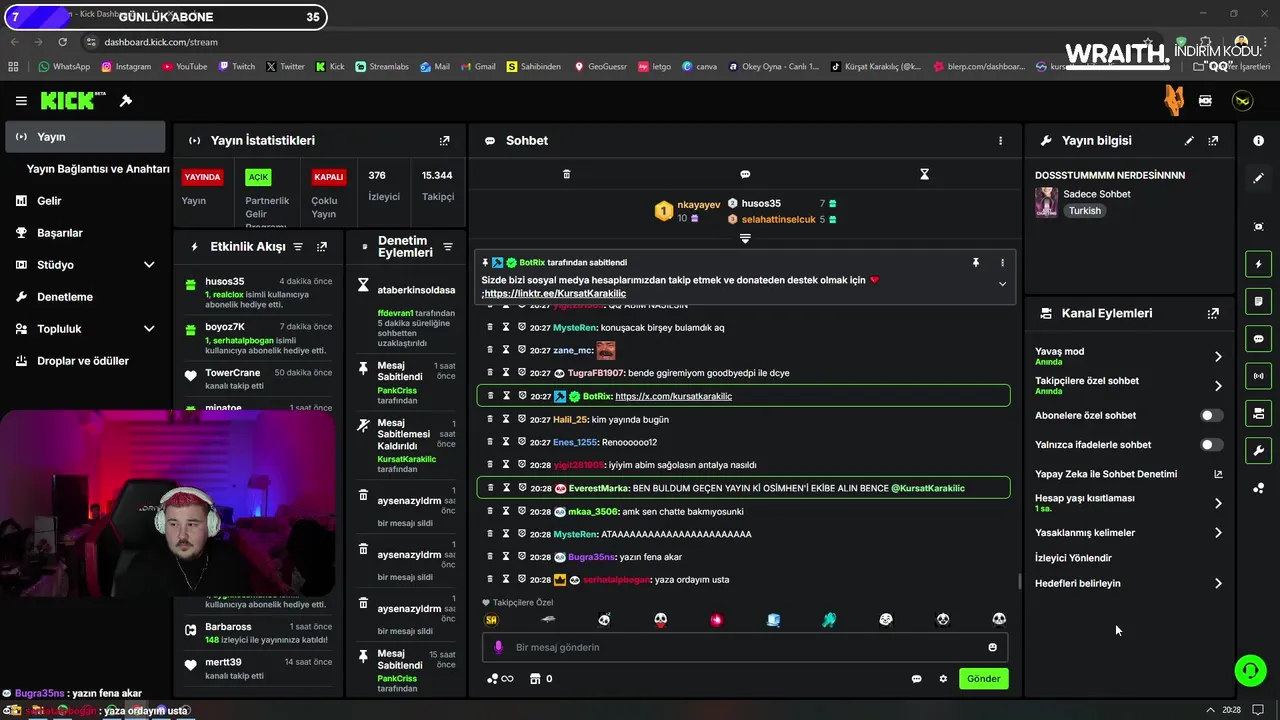This screenshot has height=720, width=1280.
Task: Open Yasaklanmış kelimeler arrow
Action: [x=1218, y=533]
